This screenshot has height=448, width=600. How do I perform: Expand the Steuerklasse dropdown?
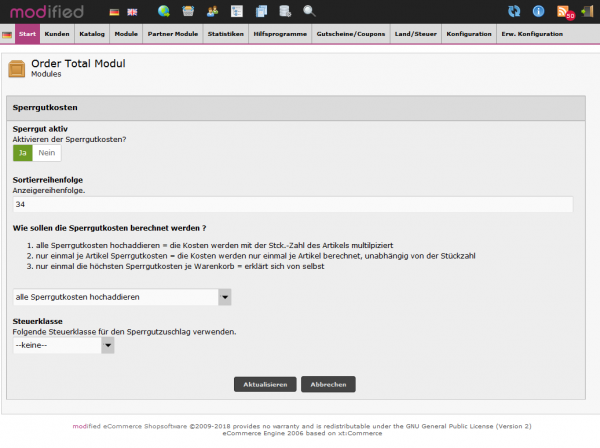(63, 345)
